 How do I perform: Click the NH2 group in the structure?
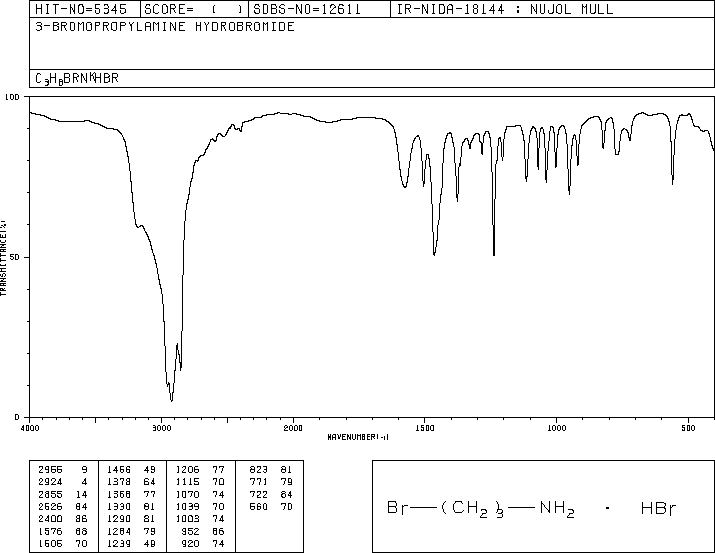pos(557,509)
